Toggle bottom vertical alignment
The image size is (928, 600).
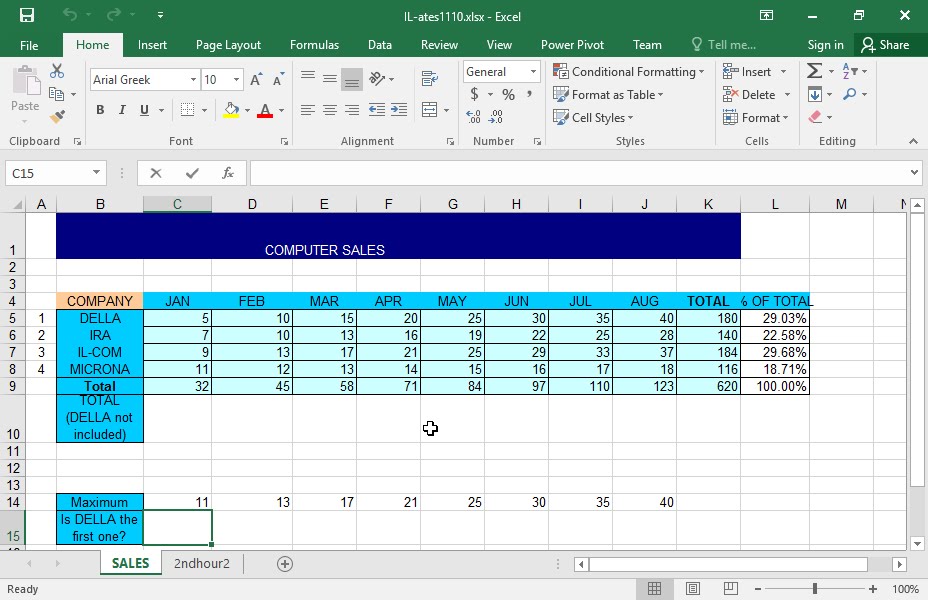352,80
